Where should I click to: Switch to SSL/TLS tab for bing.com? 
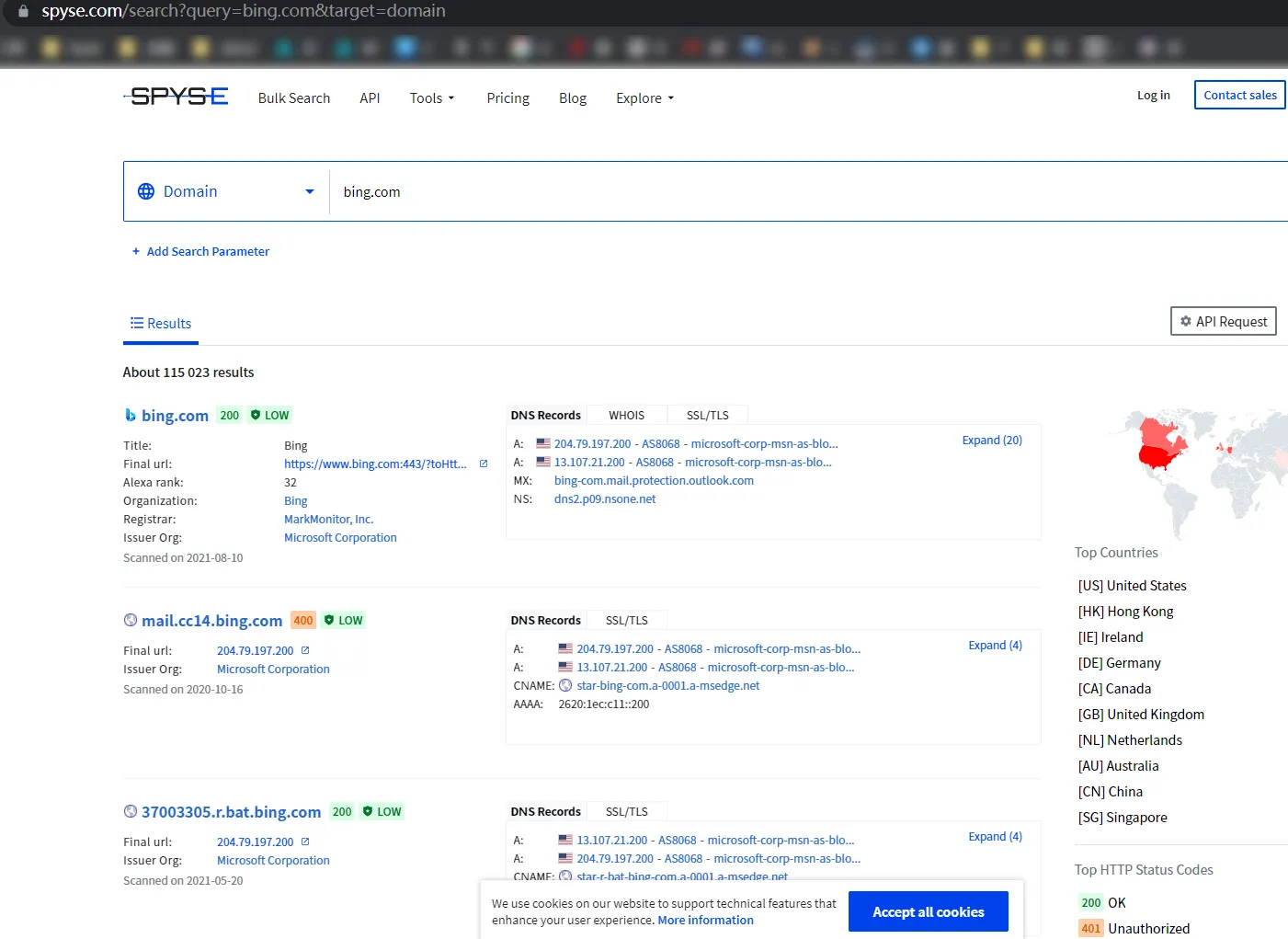coord(707,415)
